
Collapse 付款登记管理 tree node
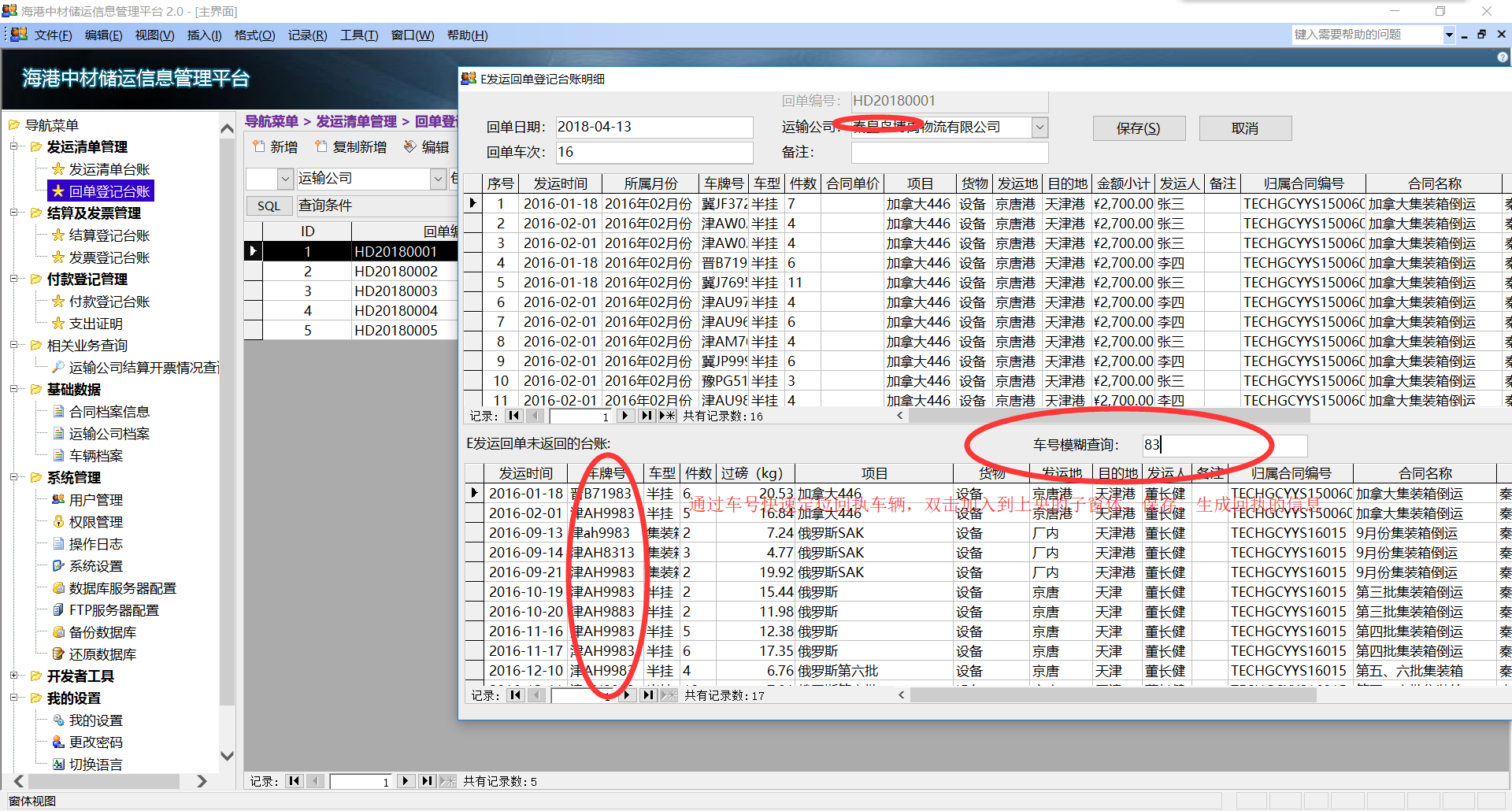click(x=13, y=279)
